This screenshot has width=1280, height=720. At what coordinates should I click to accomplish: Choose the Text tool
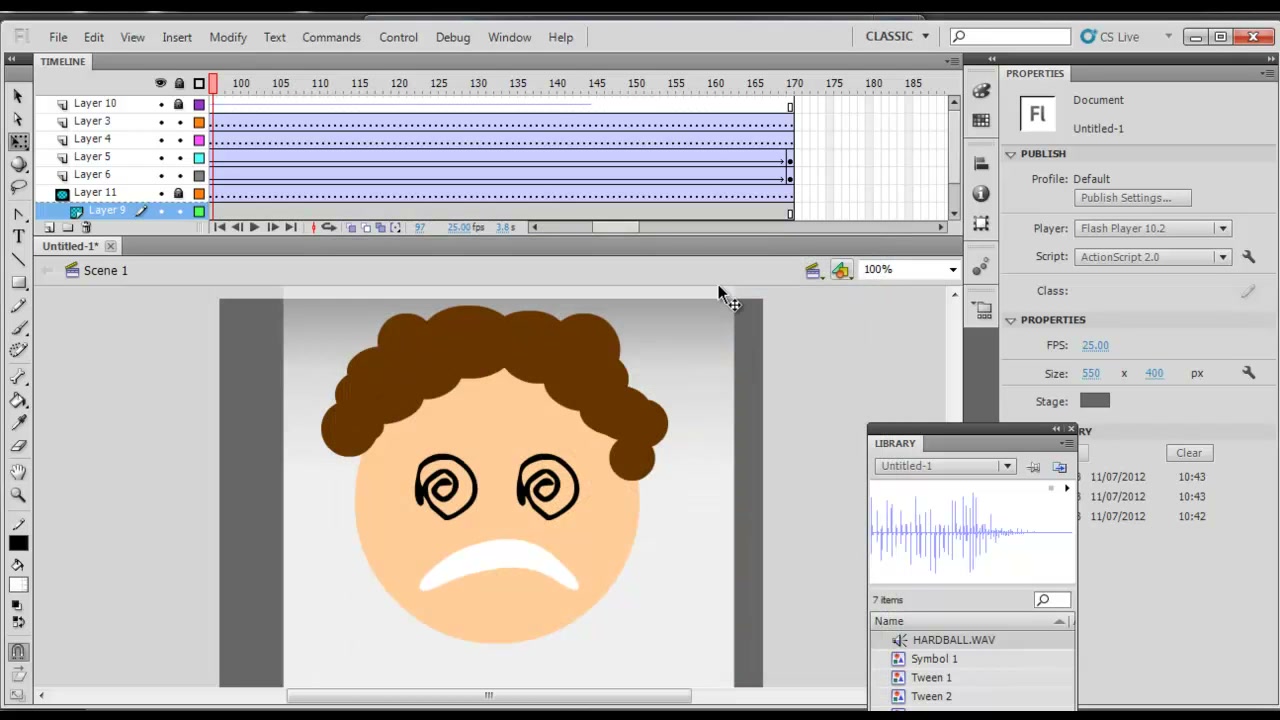click(18, 236)
